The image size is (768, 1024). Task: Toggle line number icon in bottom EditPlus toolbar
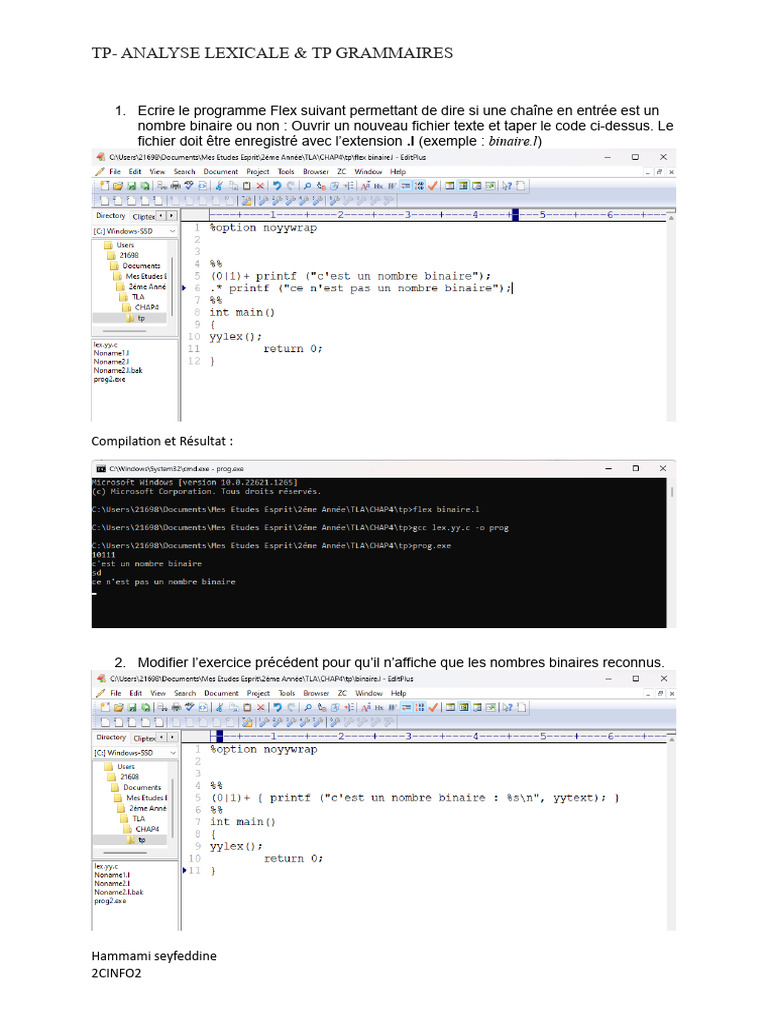tap(421, 707)
